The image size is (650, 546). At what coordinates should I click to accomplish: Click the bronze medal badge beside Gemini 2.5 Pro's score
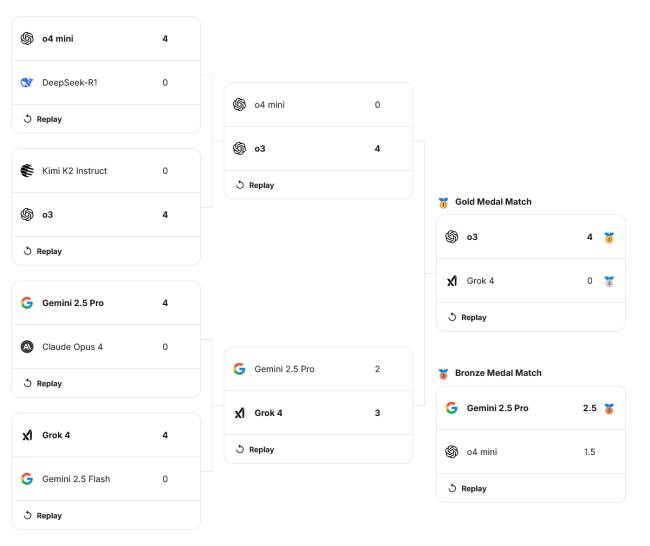(609, 408)
